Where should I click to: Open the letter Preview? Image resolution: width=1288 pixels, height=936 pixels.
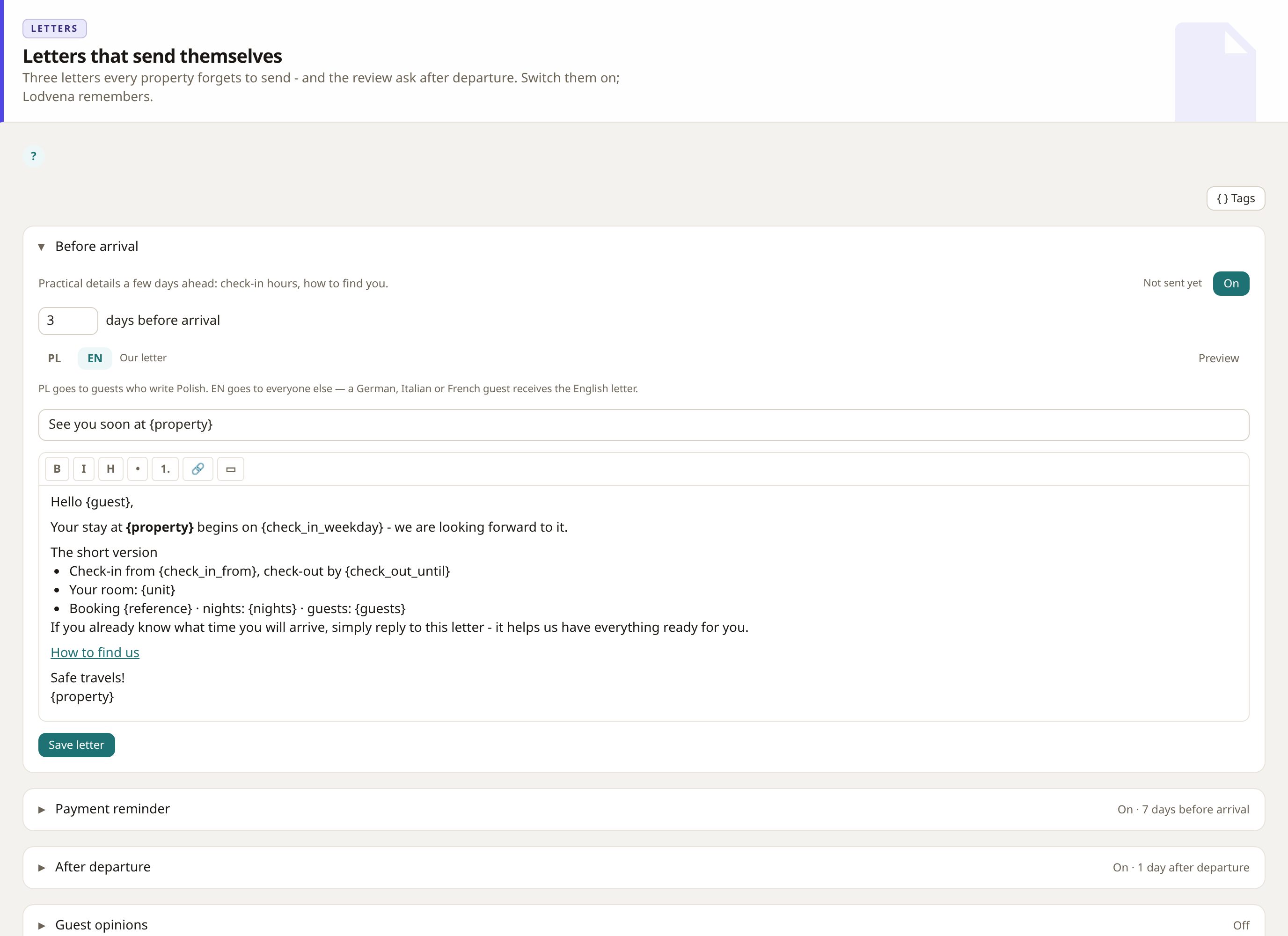1218,358
